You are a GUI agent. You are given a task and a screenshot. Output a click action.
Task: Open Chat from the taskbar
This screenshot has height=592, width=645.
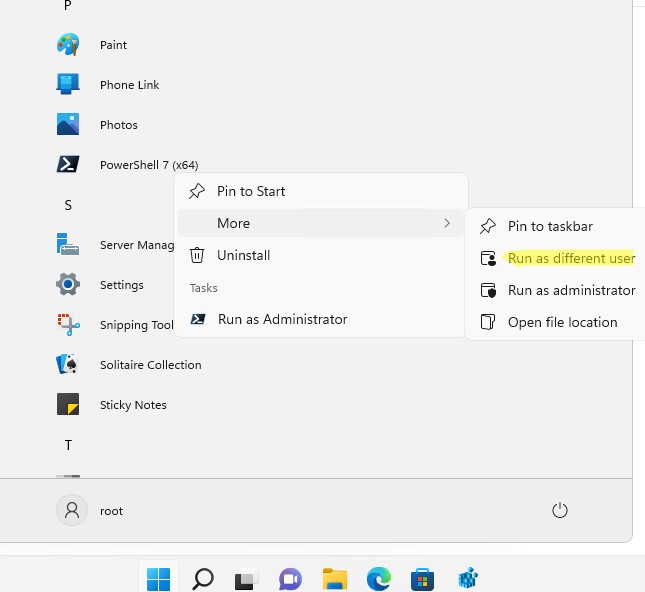[290, 579]
